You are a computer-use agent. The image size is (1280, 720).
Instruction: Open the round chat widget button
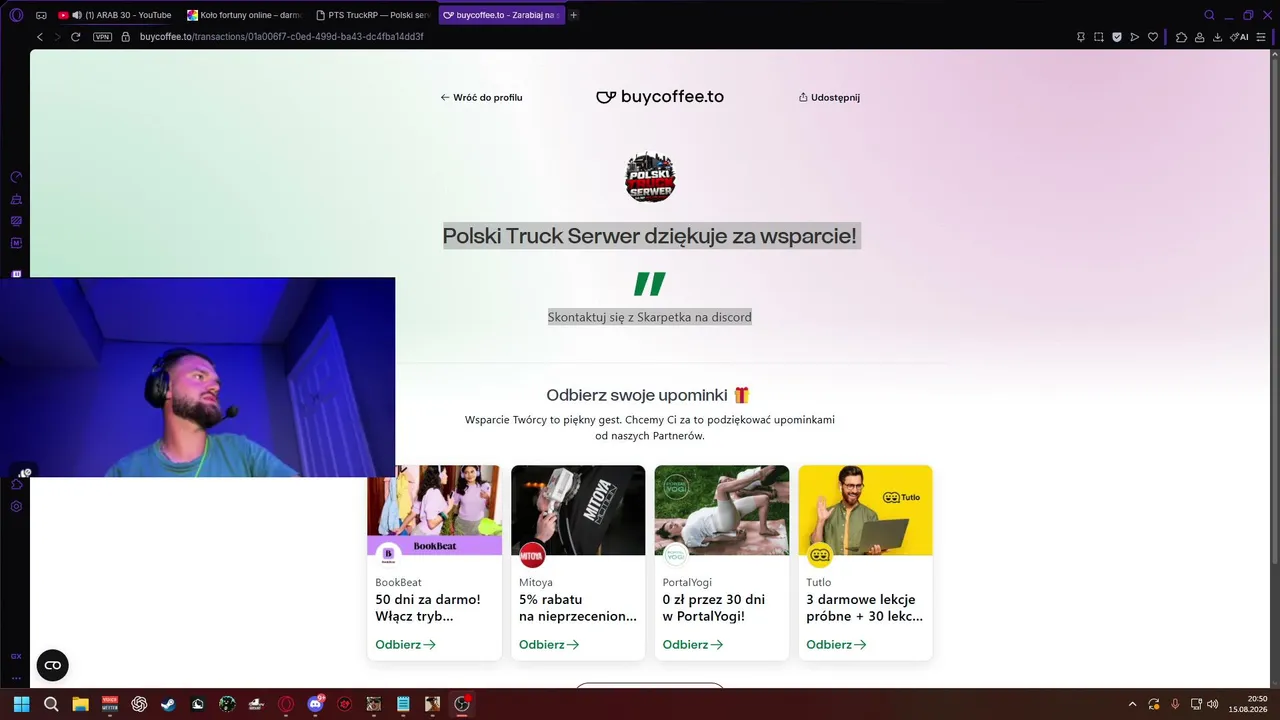[x=53, y=665]
